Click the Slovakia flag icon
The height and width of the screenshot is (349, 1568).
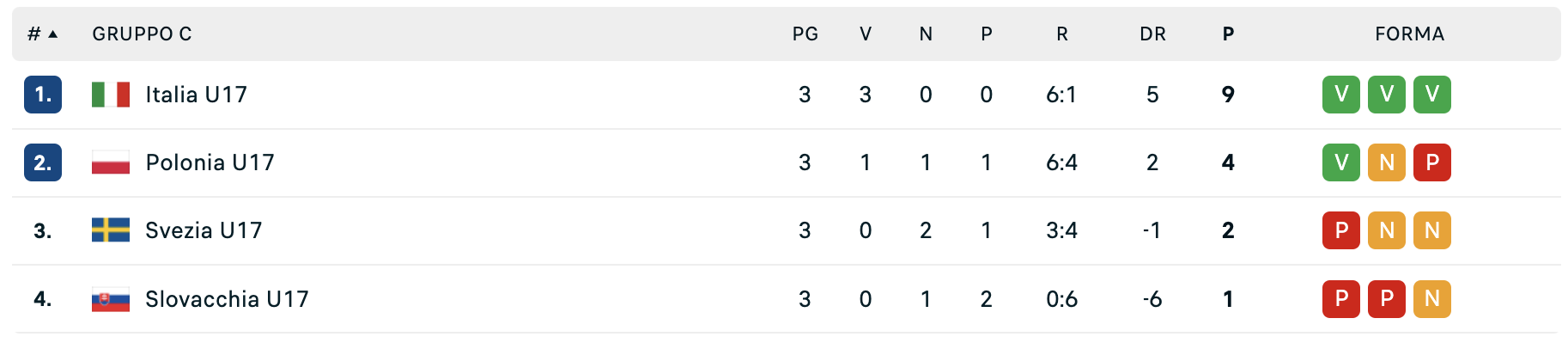point(111,299)
